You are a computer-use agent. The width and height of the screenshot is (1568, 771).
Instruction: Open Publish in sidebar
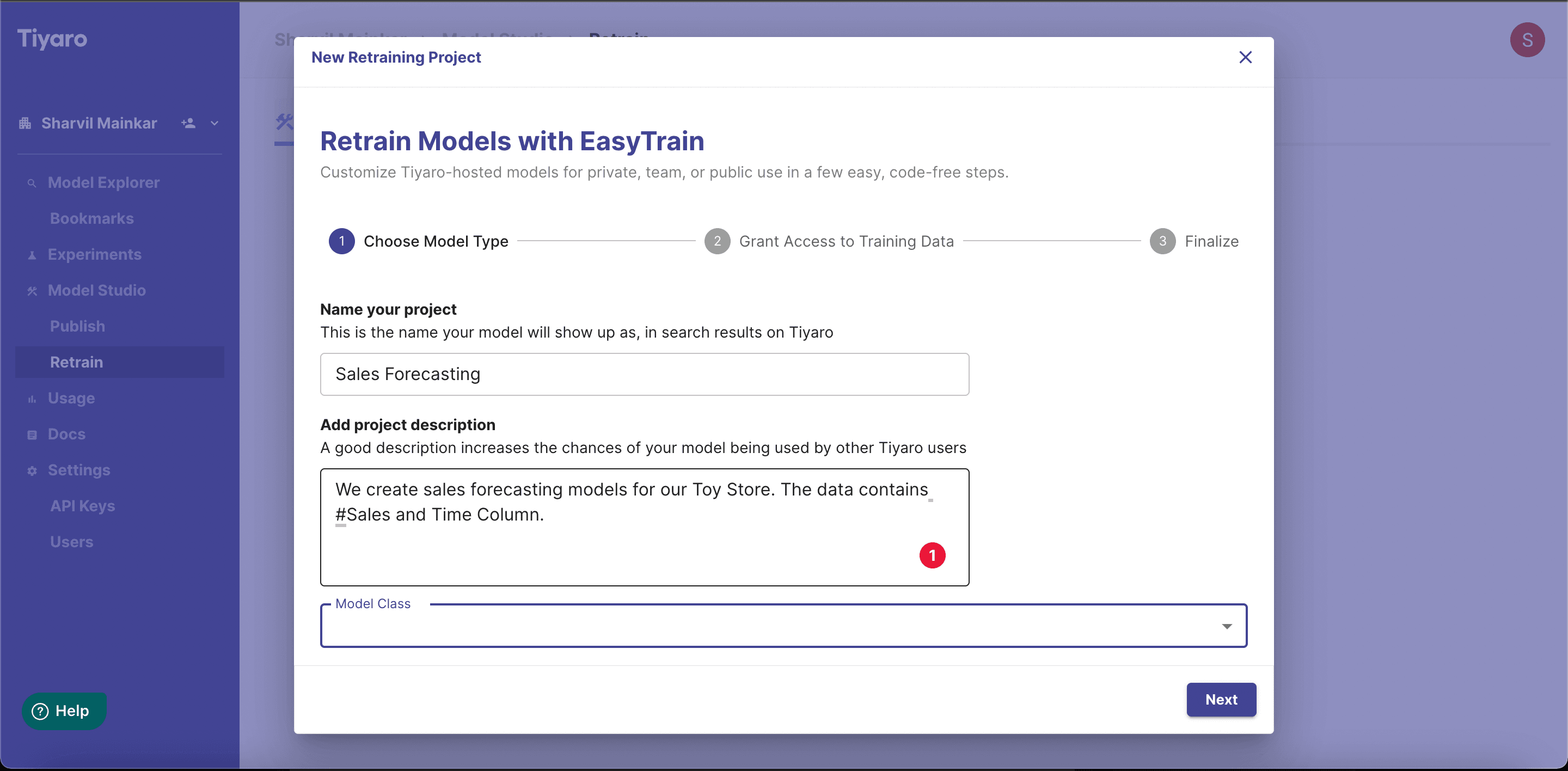(x=77, y=326)
